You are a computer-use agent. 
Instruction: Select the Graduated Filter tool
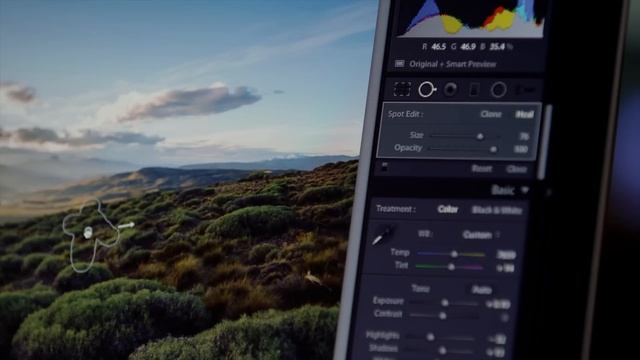pyautogui.click(x=474, y=89)
